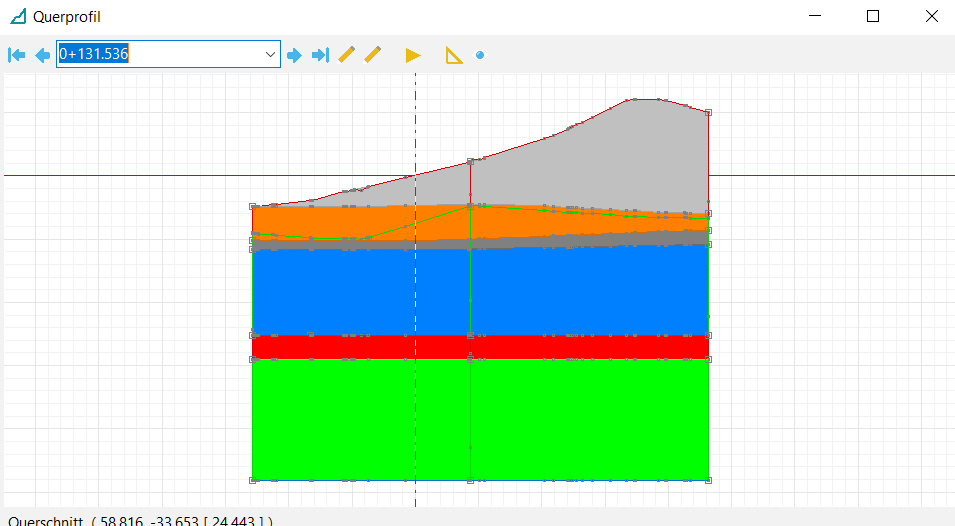The height and width of the screenshot is (526, 955).
Task: Select the light gray terrain area on top
Action: tap(620, 160)
